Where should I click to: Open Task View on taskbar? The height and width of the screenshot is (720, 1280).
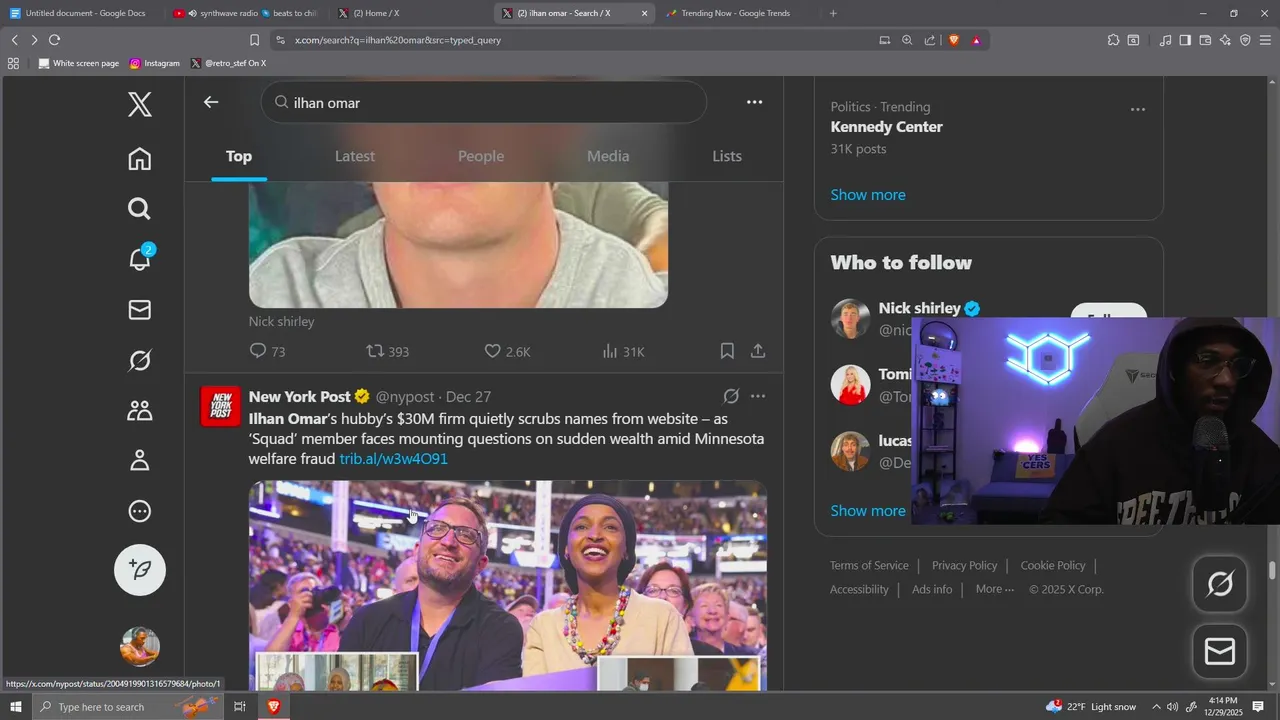[x=240, y=707]
